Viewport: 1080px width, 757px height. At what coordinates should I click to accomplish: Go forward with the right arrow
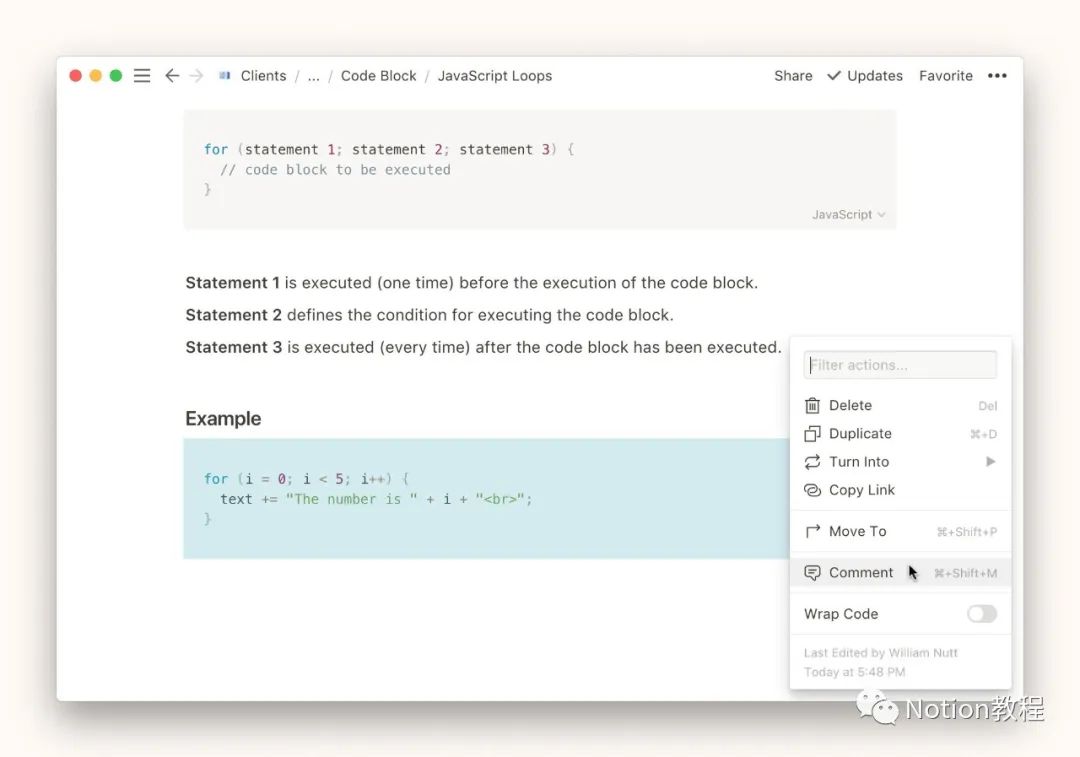(x=196, y=76)
